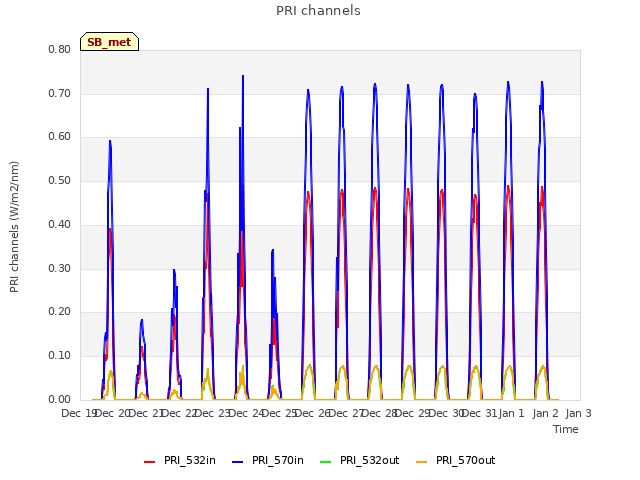Click the 0.50 y-axis tick label

click(60, 180)
